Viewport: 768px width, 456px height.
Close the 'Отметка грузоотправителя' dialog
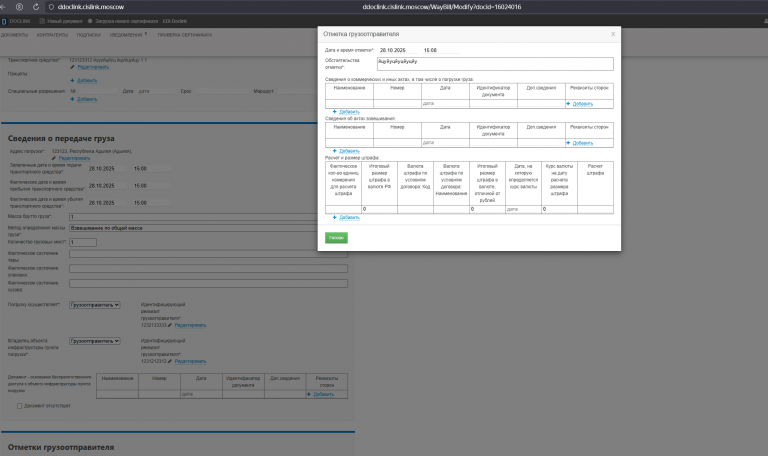[x=613, y=34]
